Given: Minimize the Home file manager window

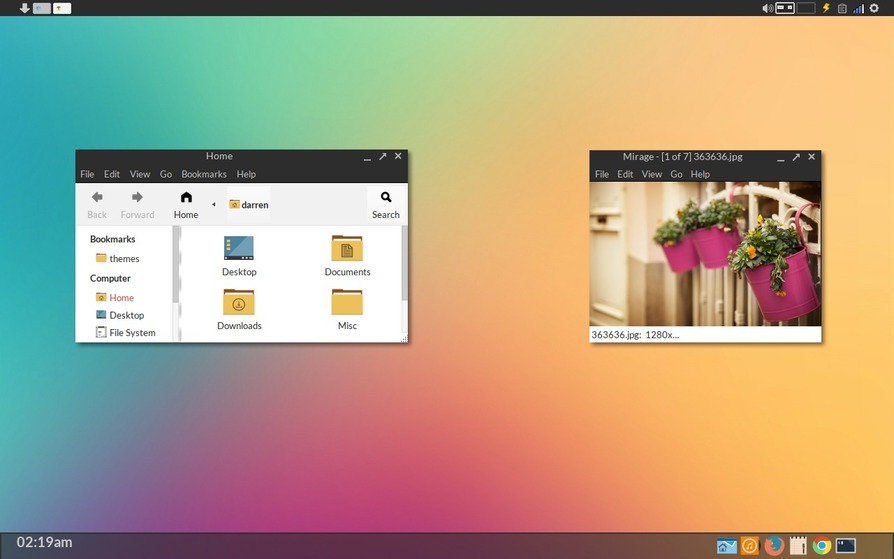Looking at the screenshot, I should tap(367, 157).
